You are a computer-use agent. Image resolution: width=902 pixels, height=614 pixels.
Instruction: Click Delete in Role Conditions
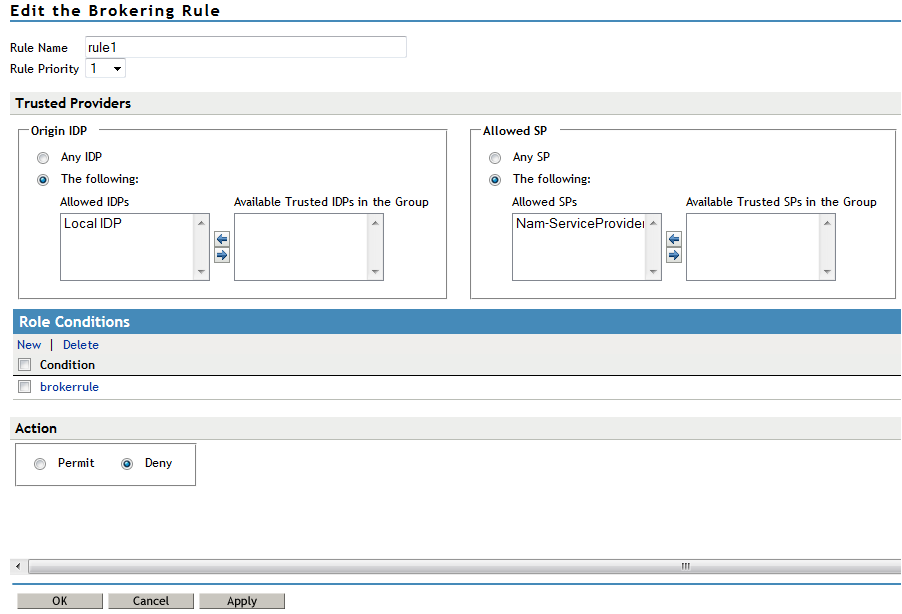point(81,345)
